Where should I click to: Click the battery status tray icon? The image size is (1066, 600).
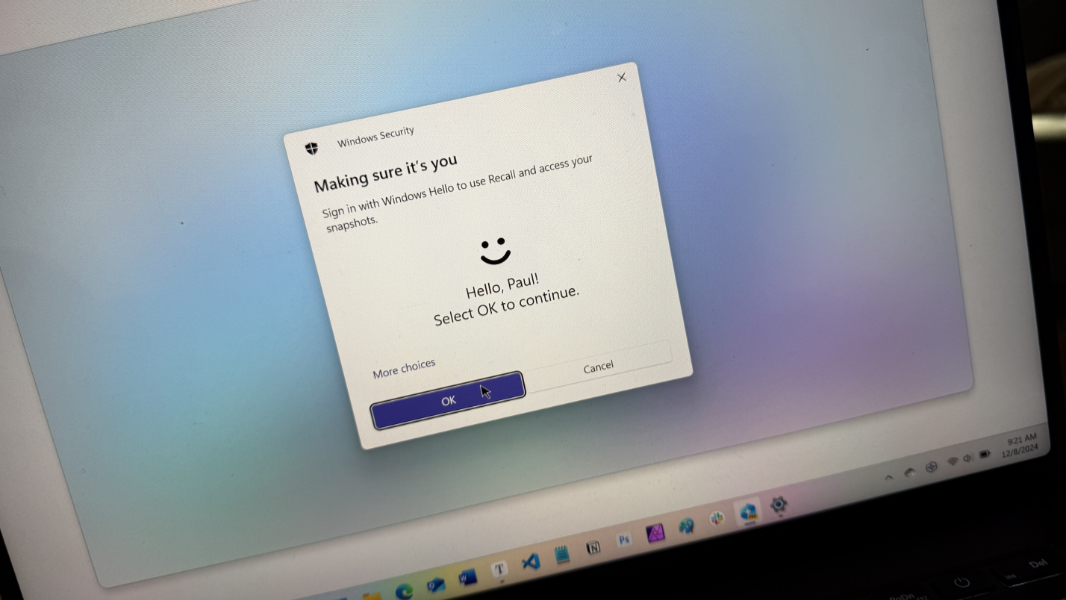pos(985,454)
